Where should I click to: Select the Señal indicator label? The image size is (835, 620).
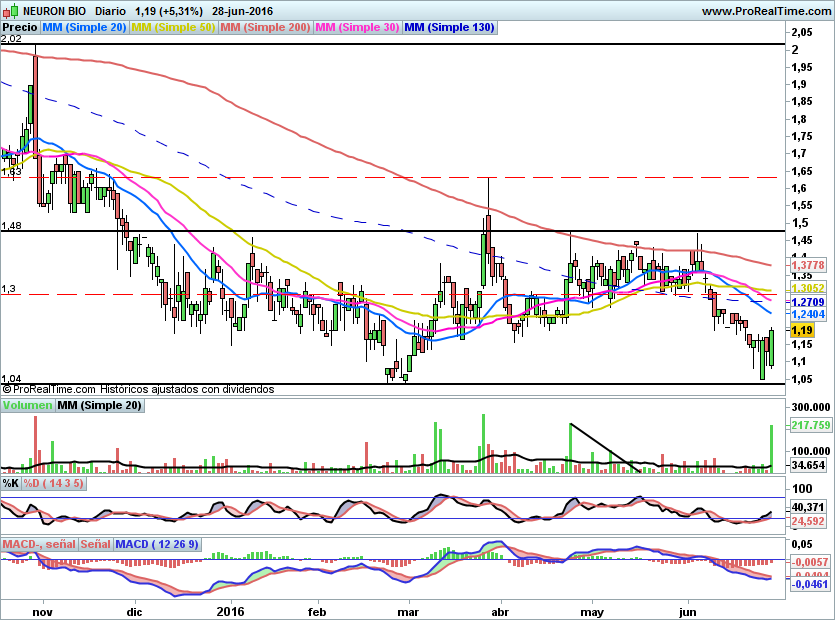pos(95,544)
